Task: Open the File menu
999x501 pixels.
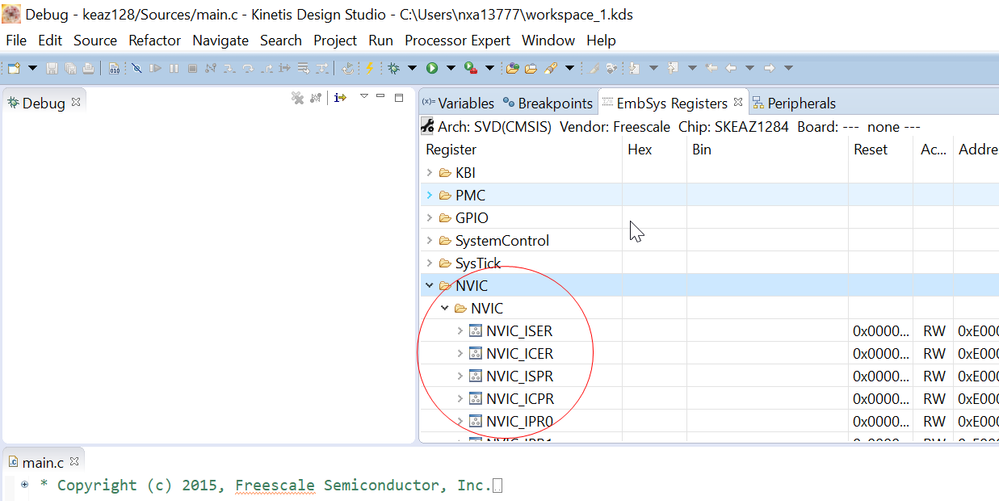Action: pyautogui.click(x=16, y=40)
